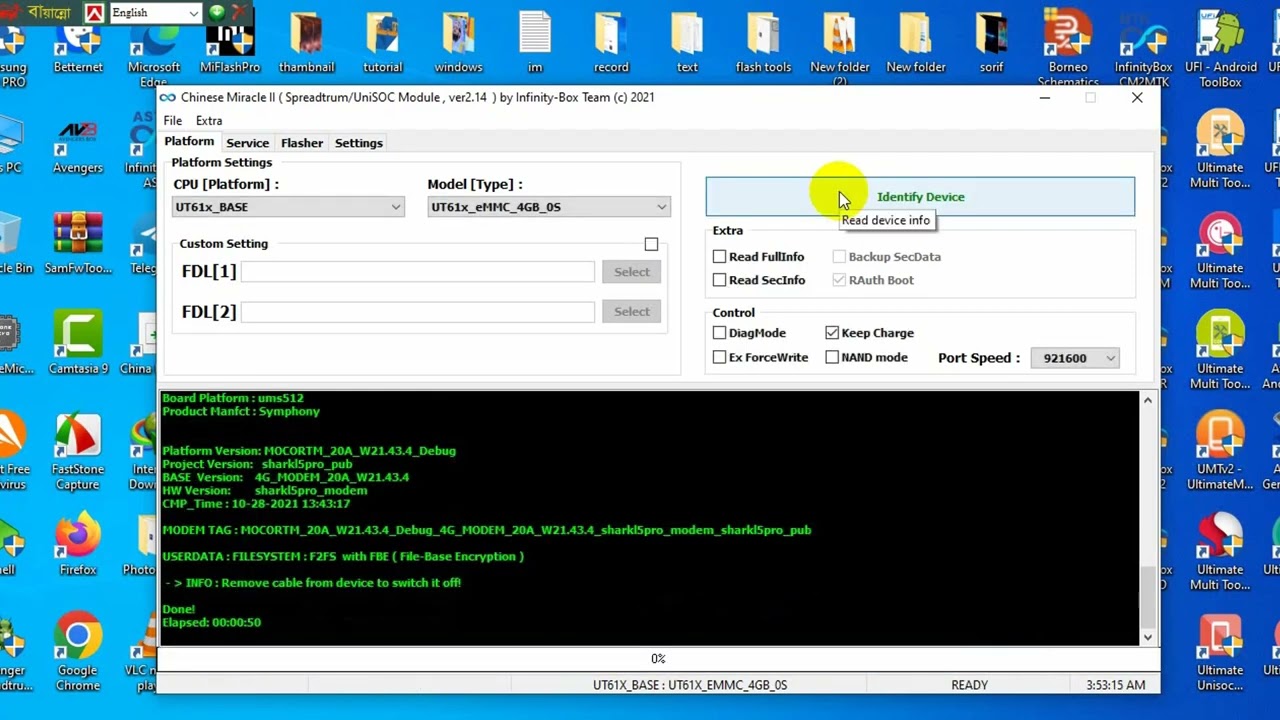The height and width of the screenshot is (720, 1280).
Task: Open the im file icon
Action: pyautogui.click(x=535, y=42)
